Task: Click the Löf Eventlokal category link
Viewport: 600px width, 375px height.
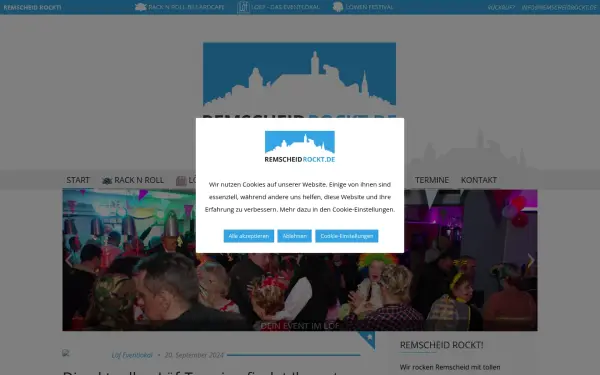Action: coord(132,355)
